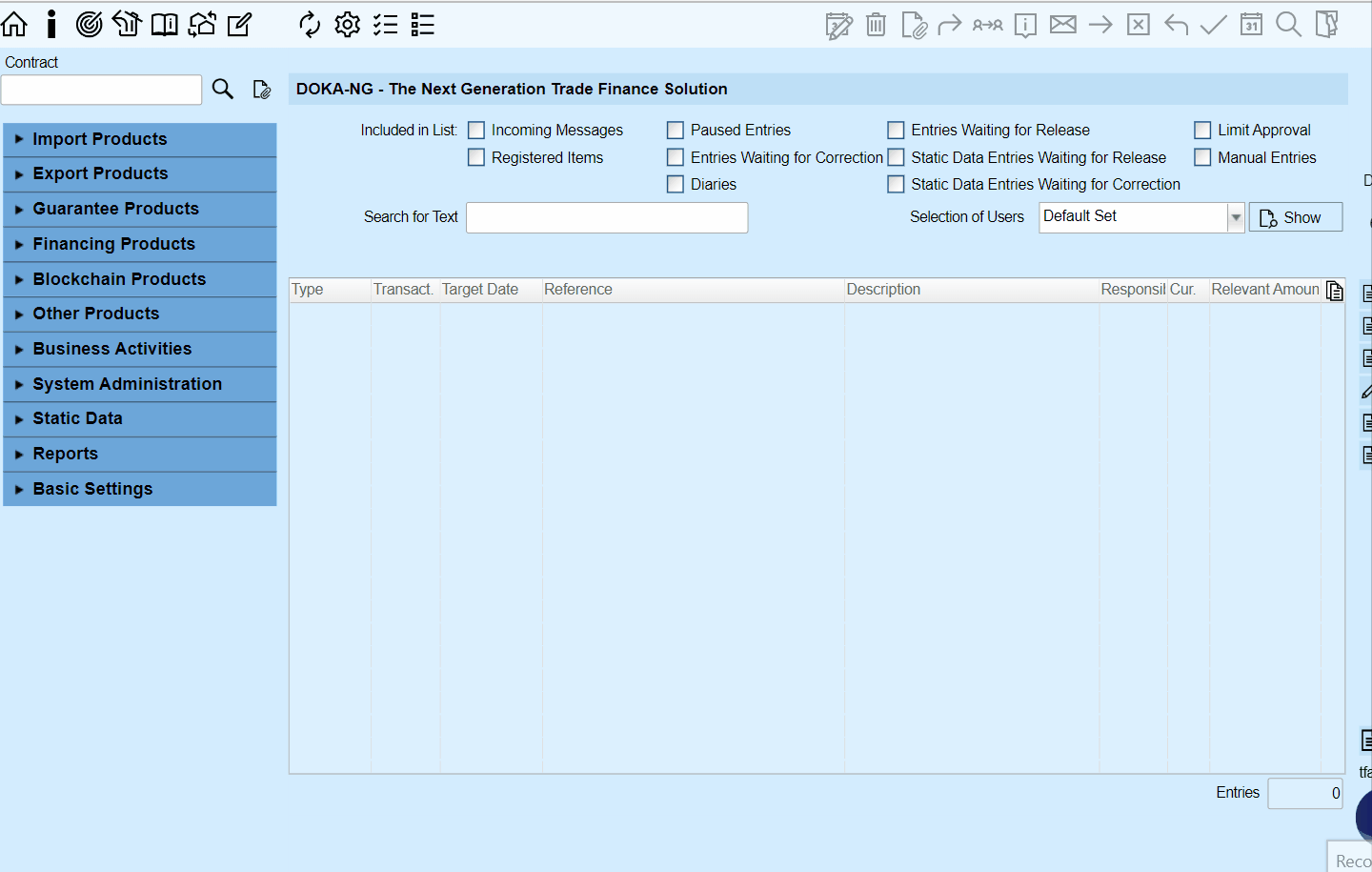Open the Reports menu
1372x872 pixels.
click(x=140, y=454)
